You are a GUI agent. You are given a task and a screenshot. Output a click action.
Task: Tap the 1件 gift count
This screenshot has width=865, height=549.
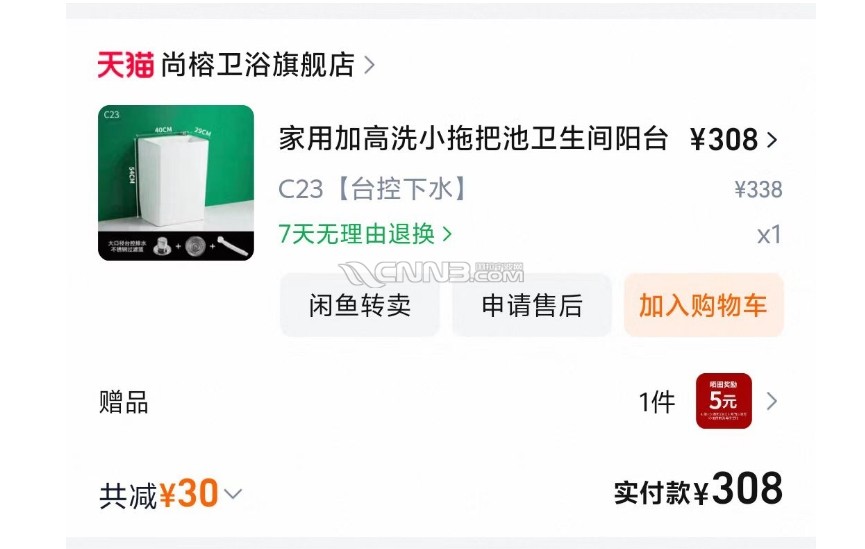[x=656, y=402]
